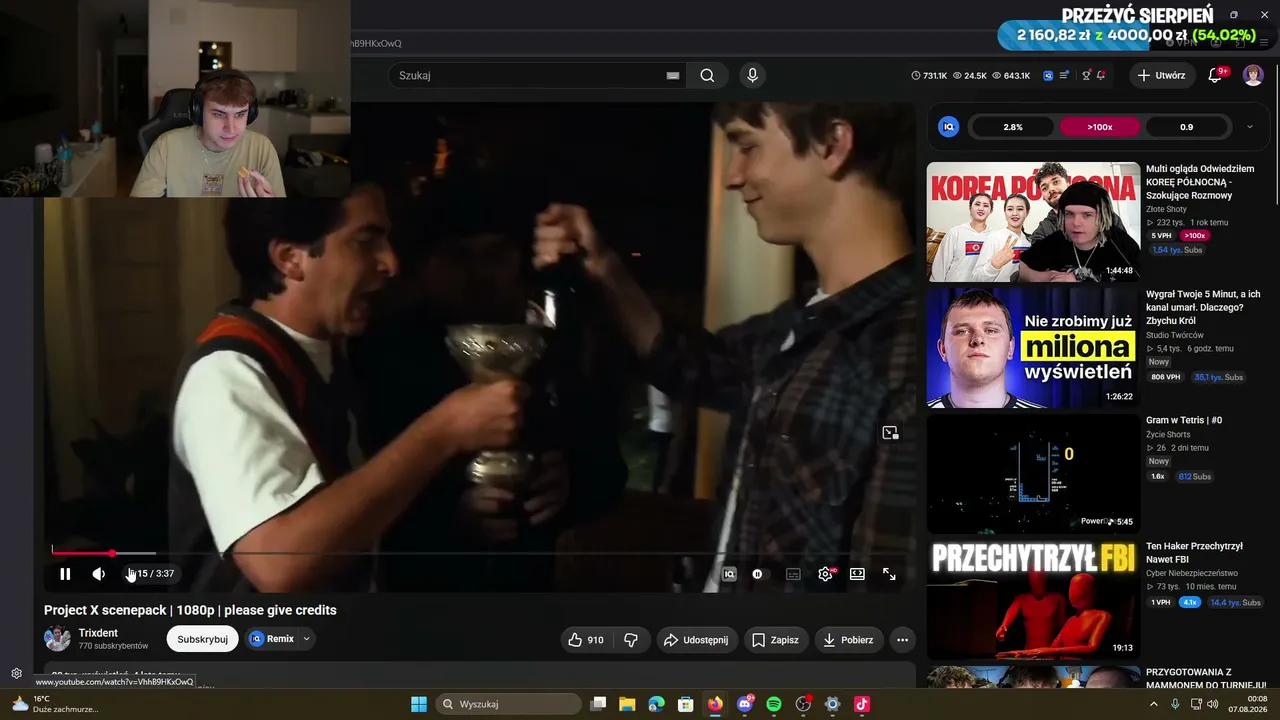Screen dimensions: 1280x720
Task: Click the blue vidIQ icon in header
Action: pos(1048,75)
